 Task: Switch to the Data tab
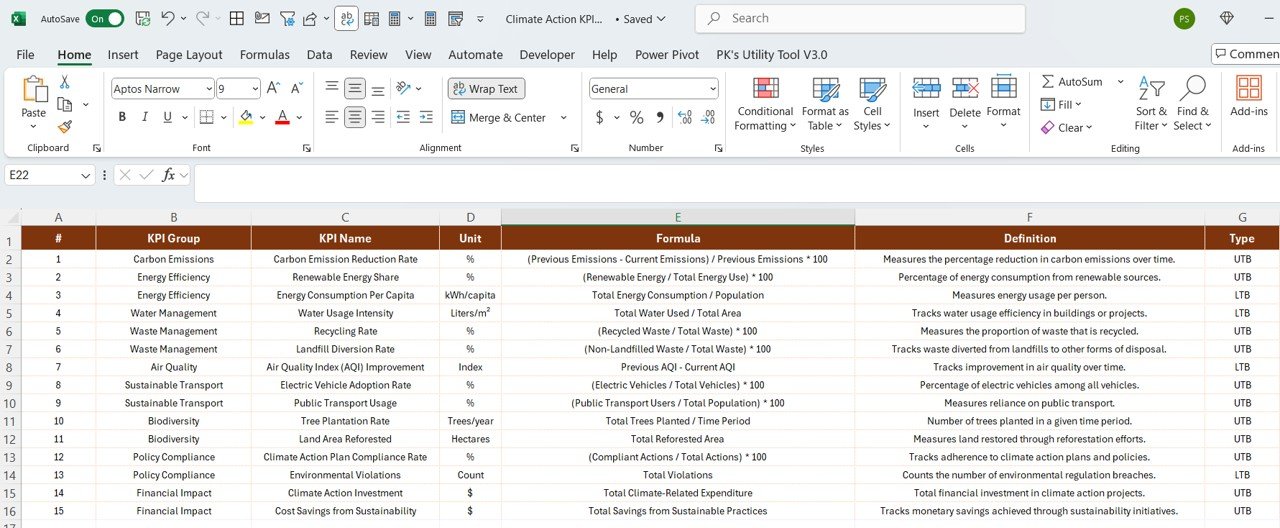(x=320, y=55)
